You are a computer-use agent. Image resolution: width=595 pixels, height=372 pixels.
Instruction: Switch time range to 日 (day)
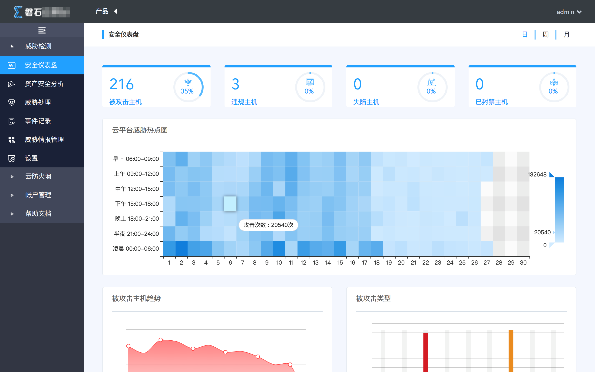point(525,35)
